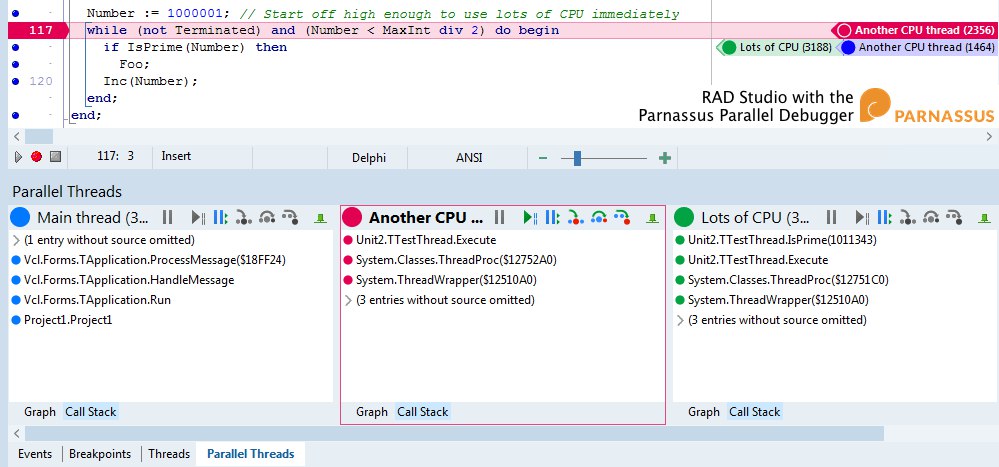Show Call Stack for Another CPU thread
999x467 pixels.
pyautogui.click(x=422, y=412)
